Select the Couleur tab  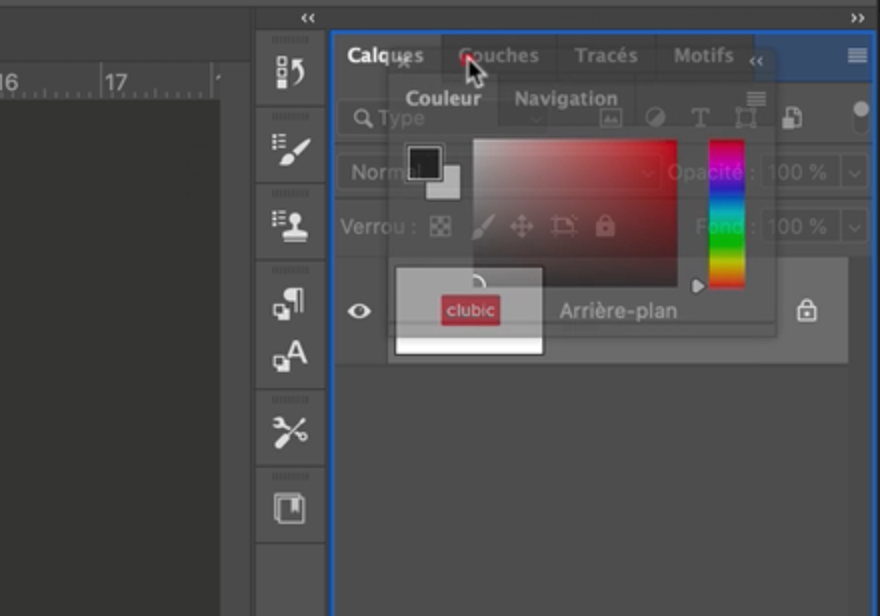click(443, 99)
